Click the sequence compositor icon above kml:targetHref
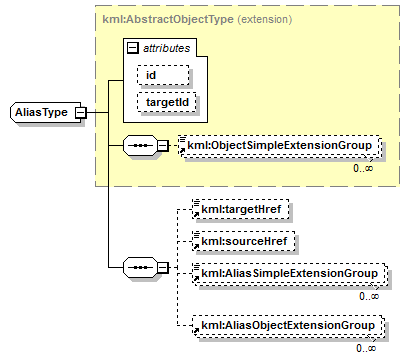Viewport: 416px width, 360px height. (x=140, y=267)
